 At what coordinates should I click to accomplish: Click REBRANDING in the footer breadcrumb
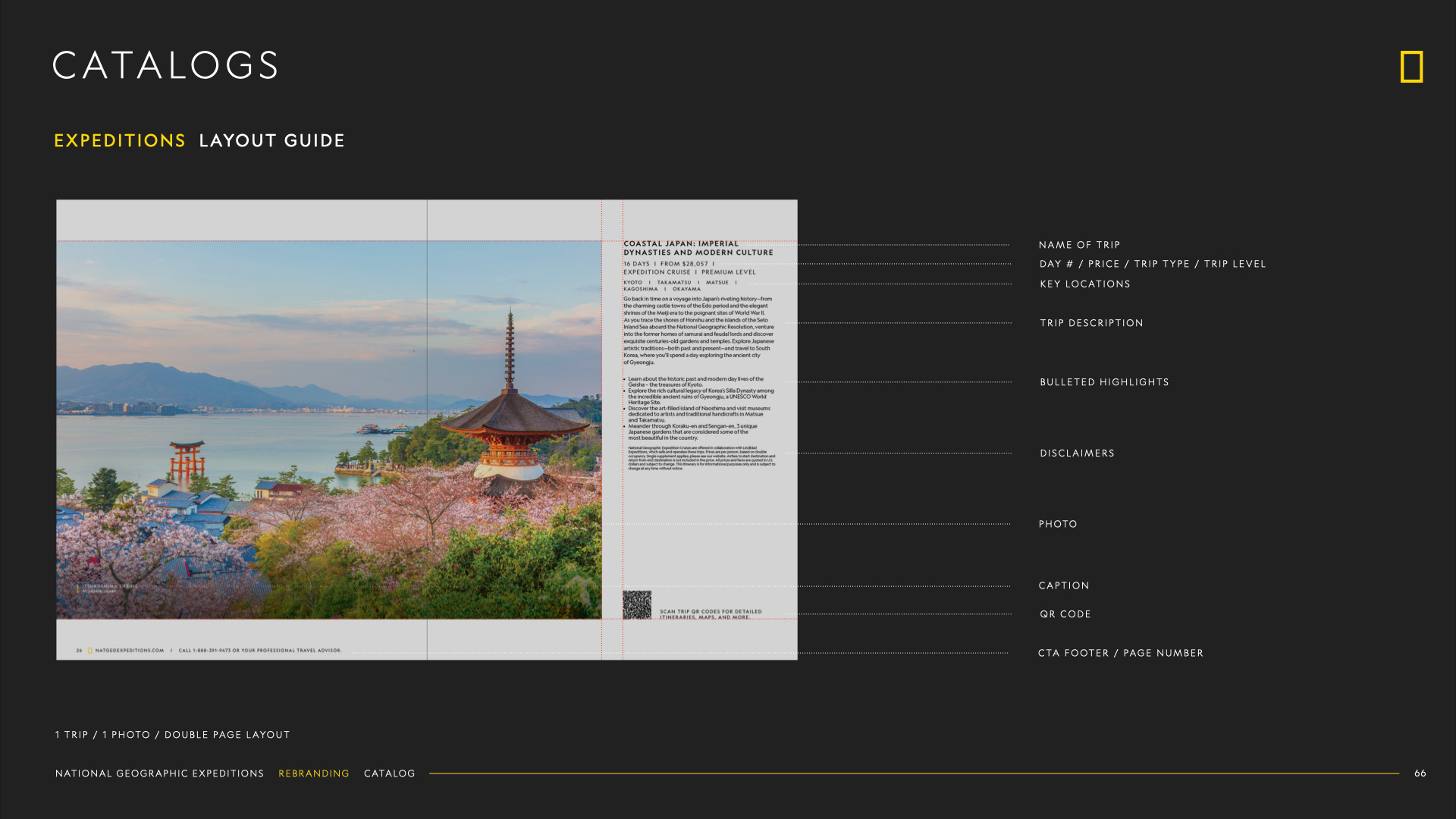[x=313, y=773]
